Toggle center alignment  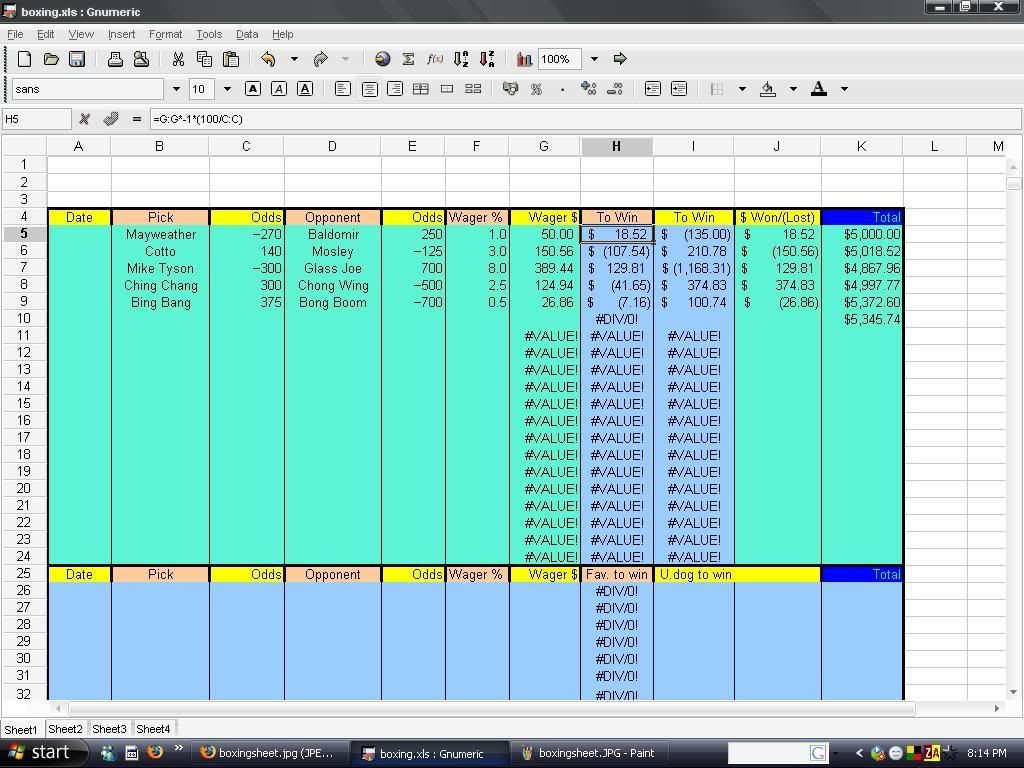[369, 89]
